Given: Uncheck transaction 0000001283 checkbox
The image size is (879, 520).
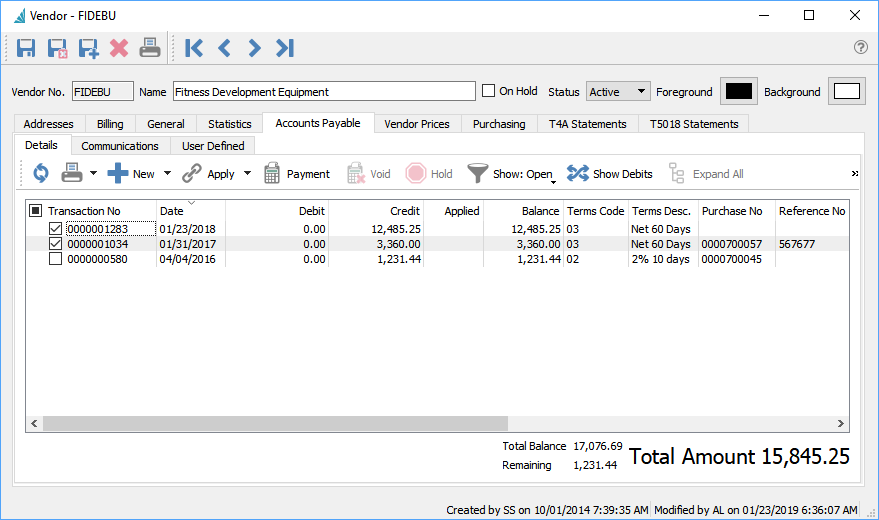Looking at the screenshot, I should (x=55, y=229).
